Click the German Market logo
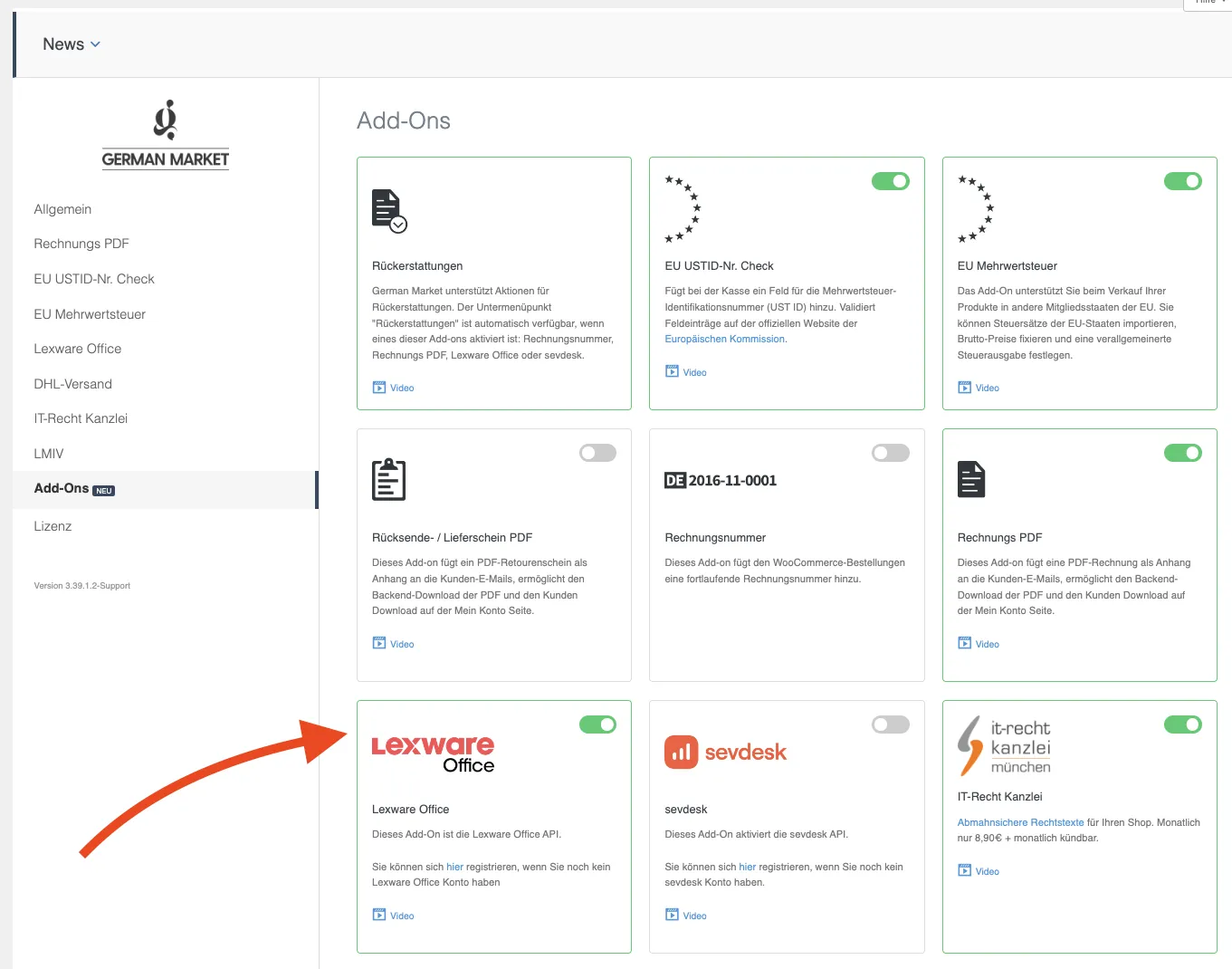This screenshot has height=969, width=1232. pos(165,135)
